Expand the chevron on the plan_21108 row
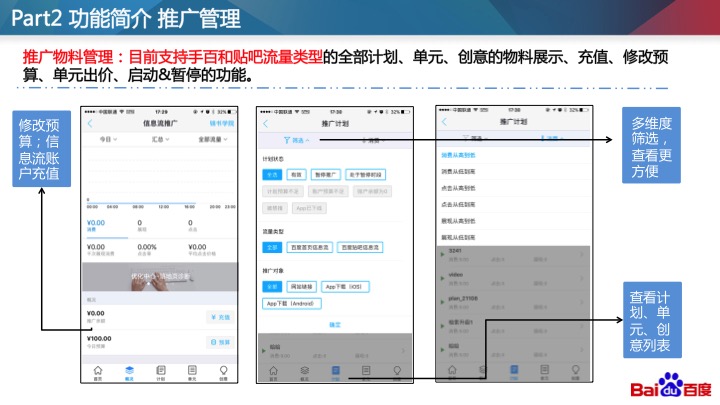This screenshot has height=405, width=720. 582,302
